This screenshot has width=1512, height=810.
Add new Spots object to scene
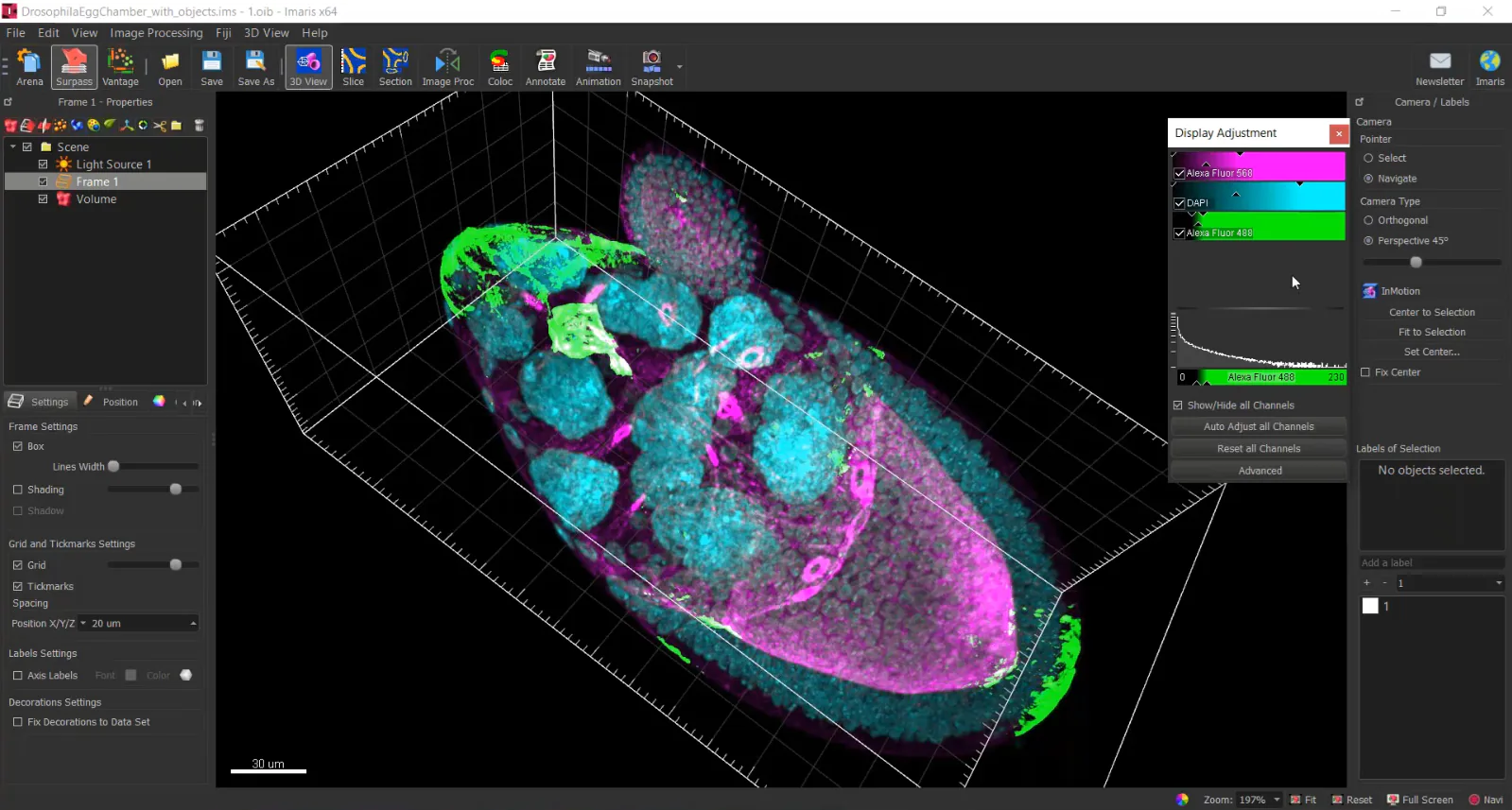(x=60, y=125)
